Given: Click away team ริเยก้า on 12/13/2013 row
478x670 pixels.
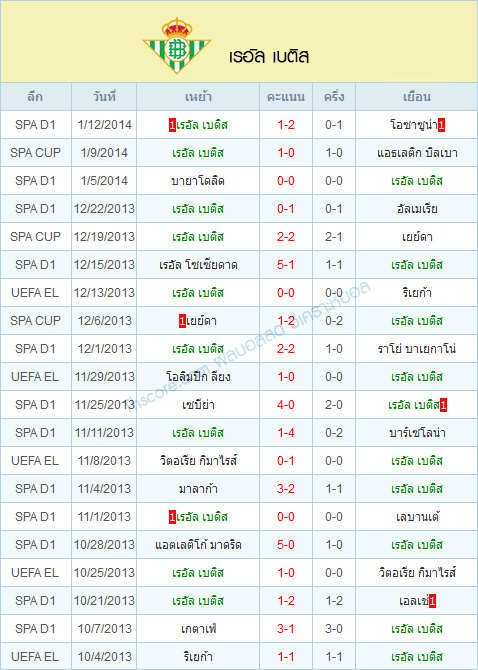Looking at the screenshot, I should point(417,293).
